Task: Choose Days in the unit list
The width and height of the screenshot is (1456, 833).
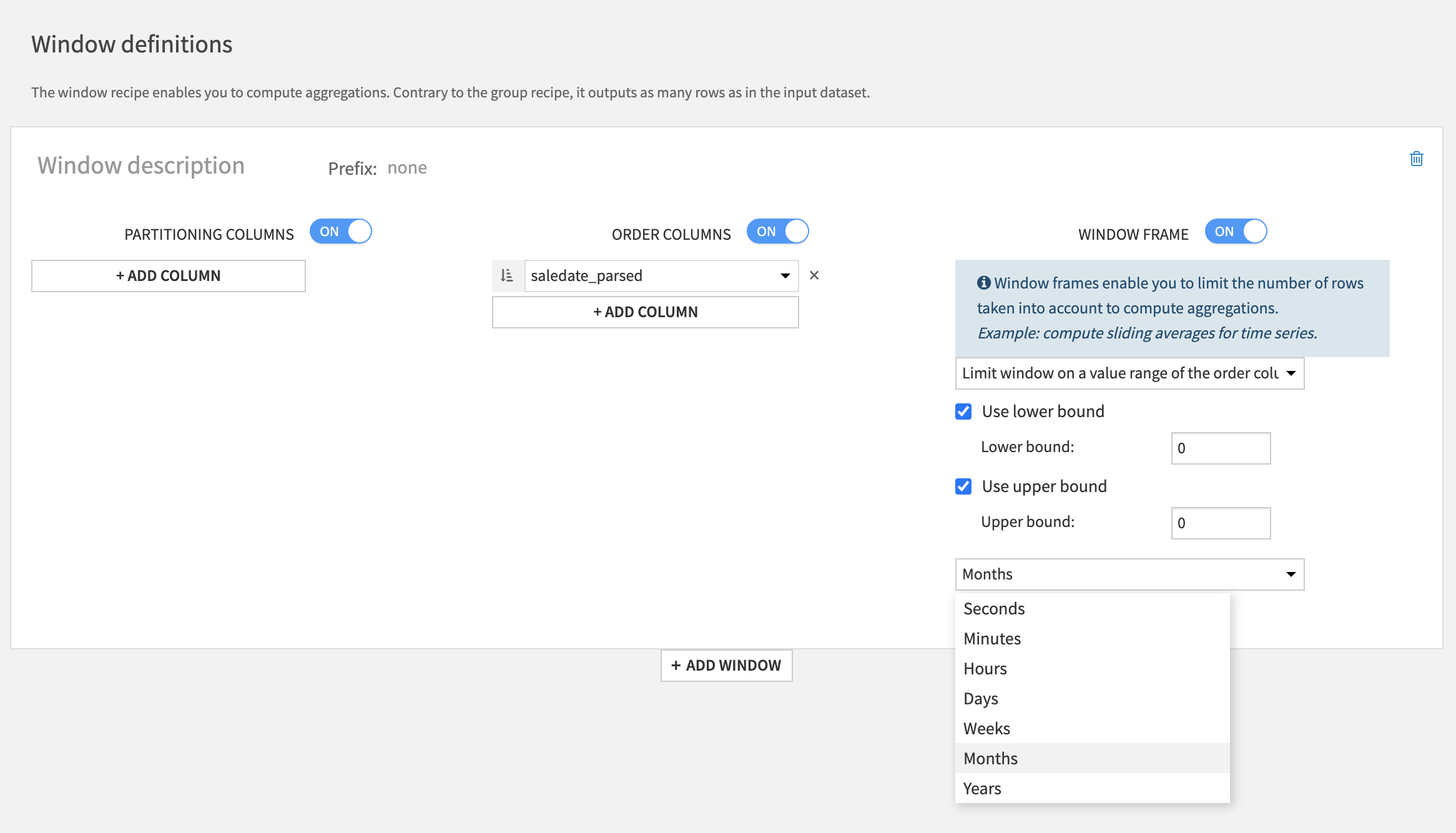Action: [1092, 699]
